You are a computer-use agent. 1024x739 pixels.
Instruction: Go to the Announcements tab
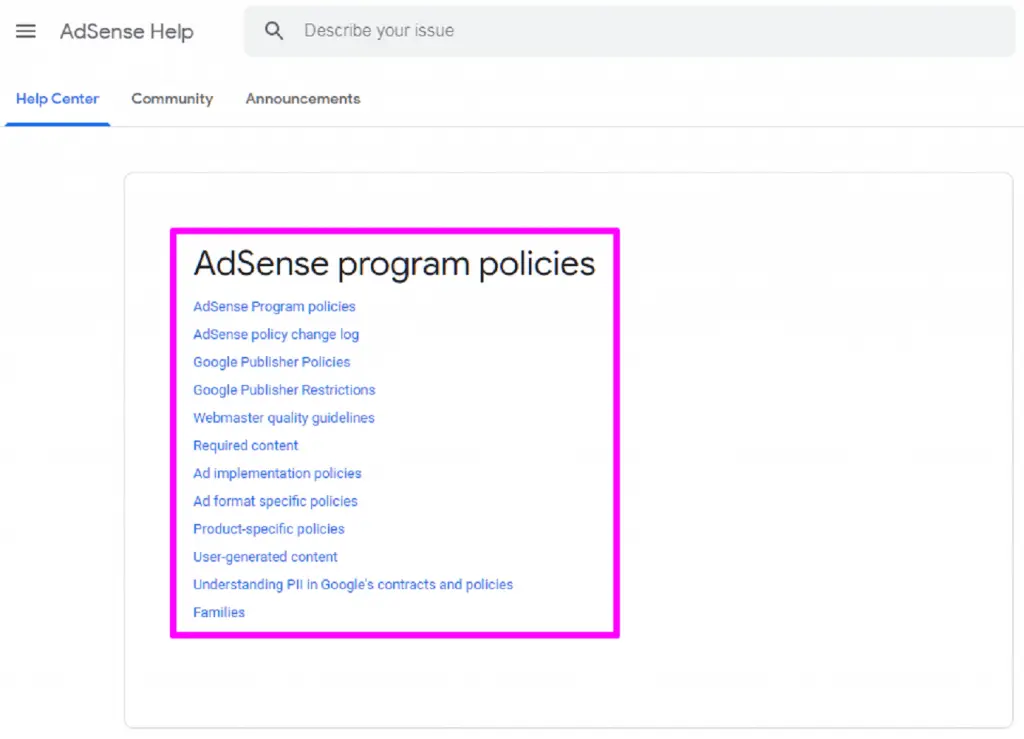(x=303, y=99)
